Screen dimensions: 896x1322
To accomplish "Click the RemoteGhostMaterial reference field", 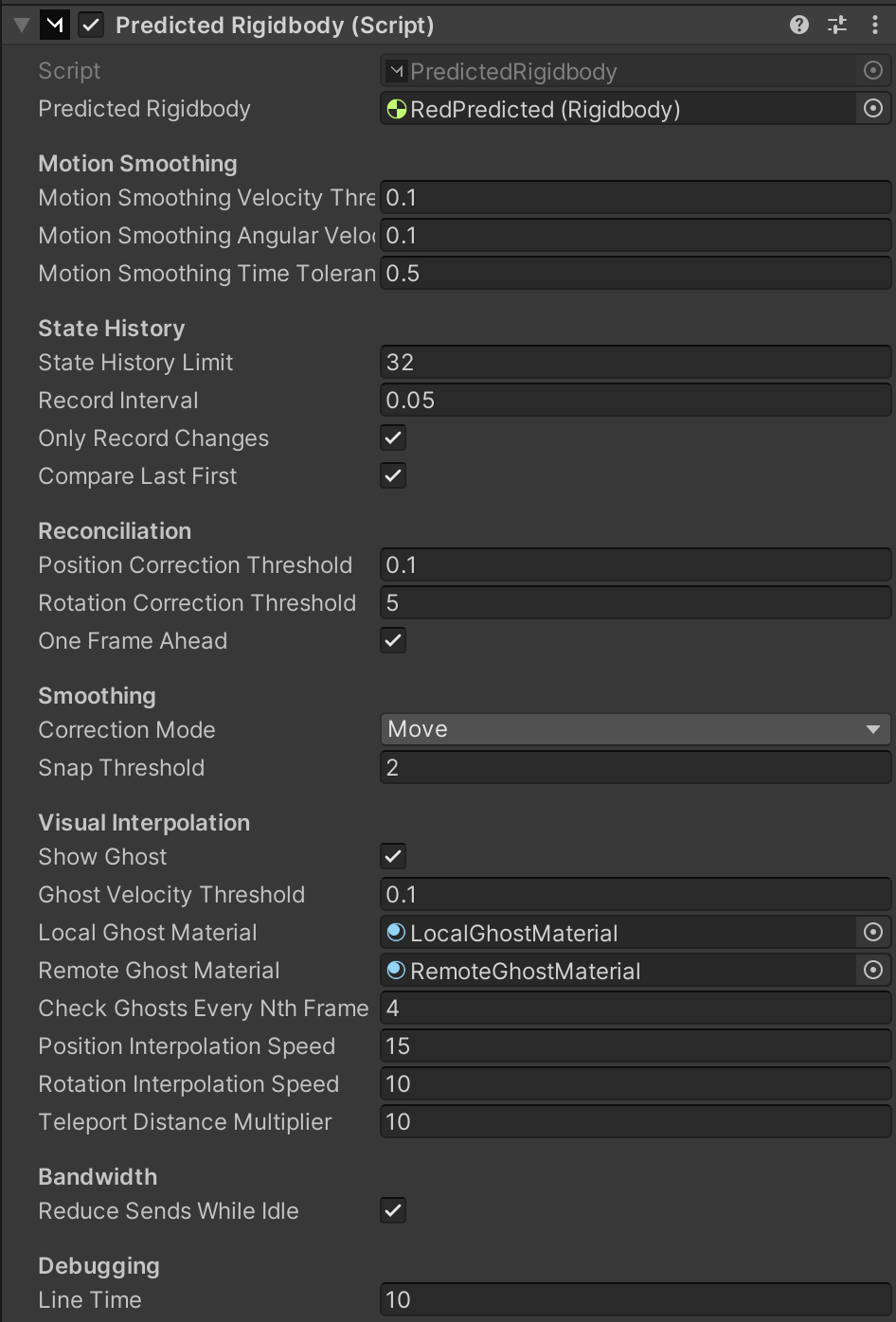I will tap(616, 971).
